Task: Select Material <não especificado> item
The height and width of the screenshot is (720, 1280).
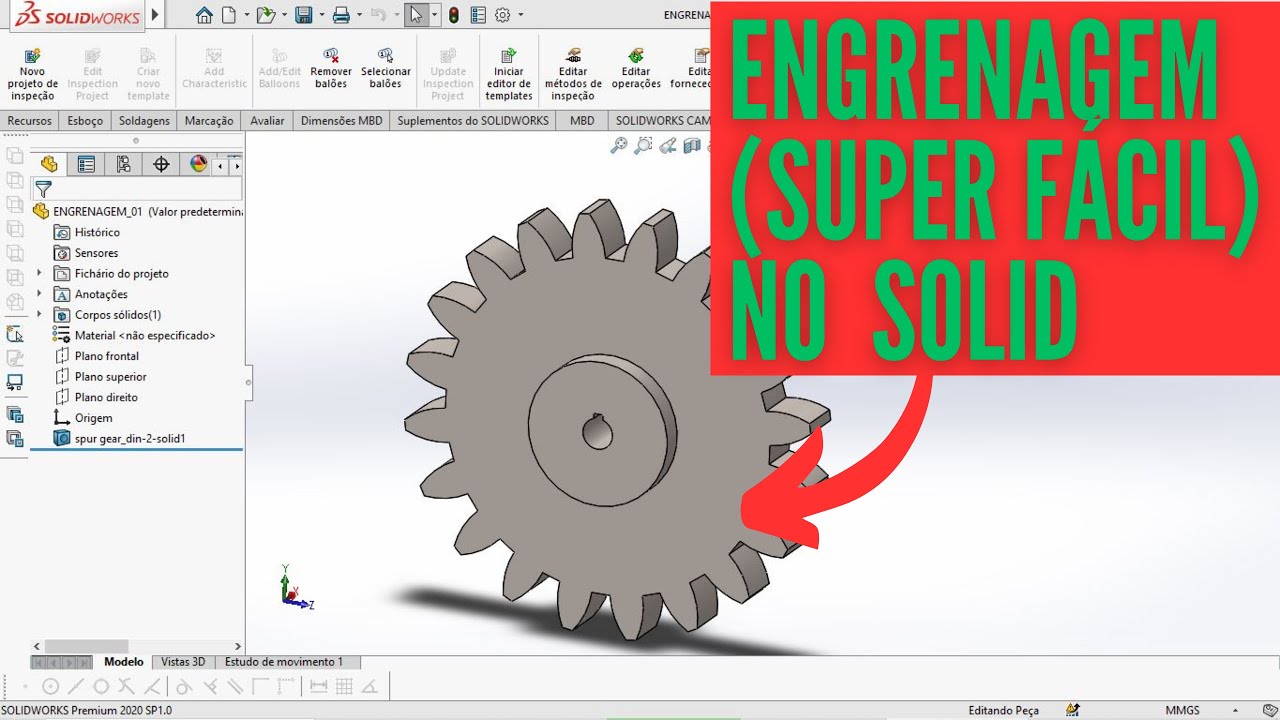Action: click(134, 335)
